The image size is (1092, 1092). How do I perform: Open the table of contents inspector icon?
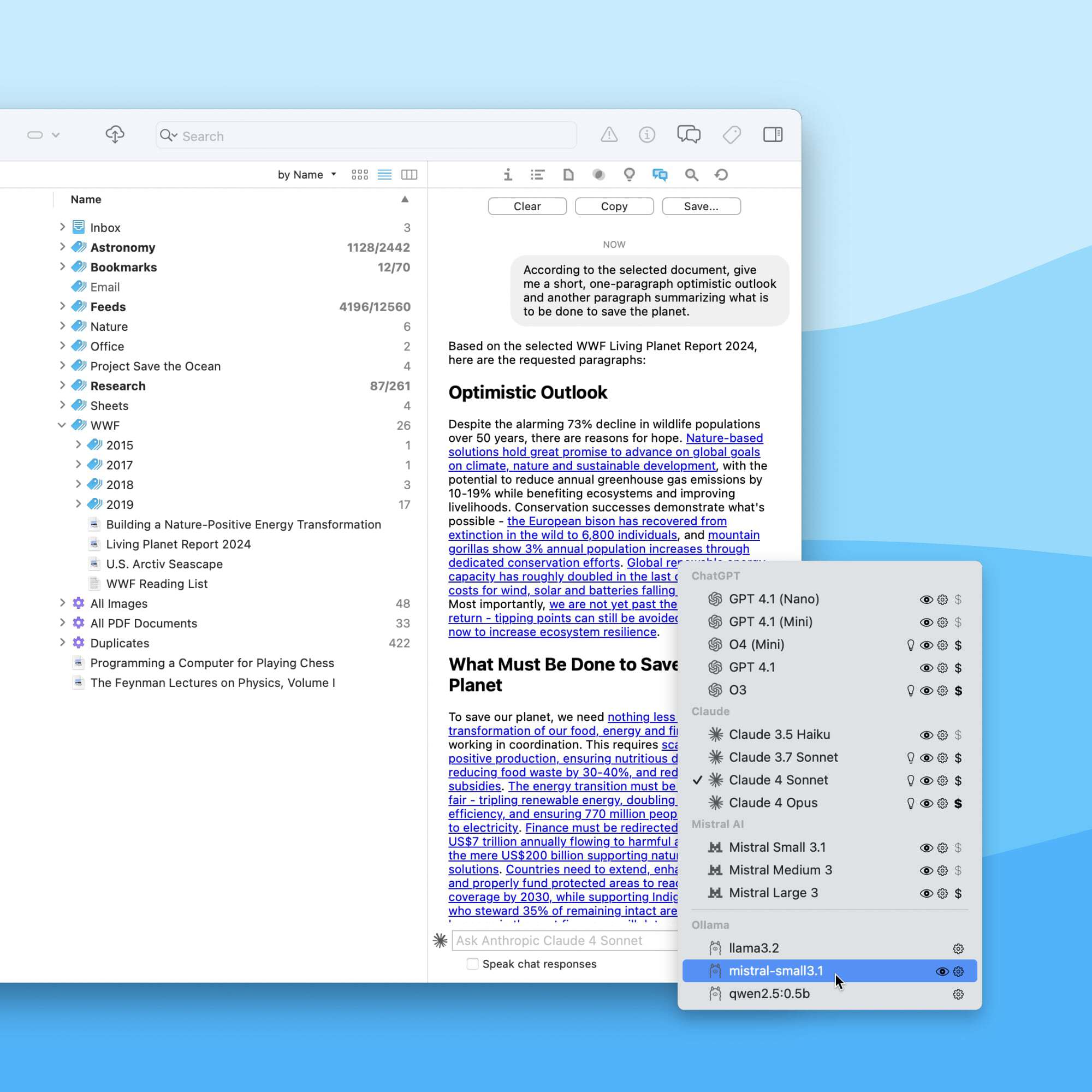pyautogui.click(x=537, y=175)
